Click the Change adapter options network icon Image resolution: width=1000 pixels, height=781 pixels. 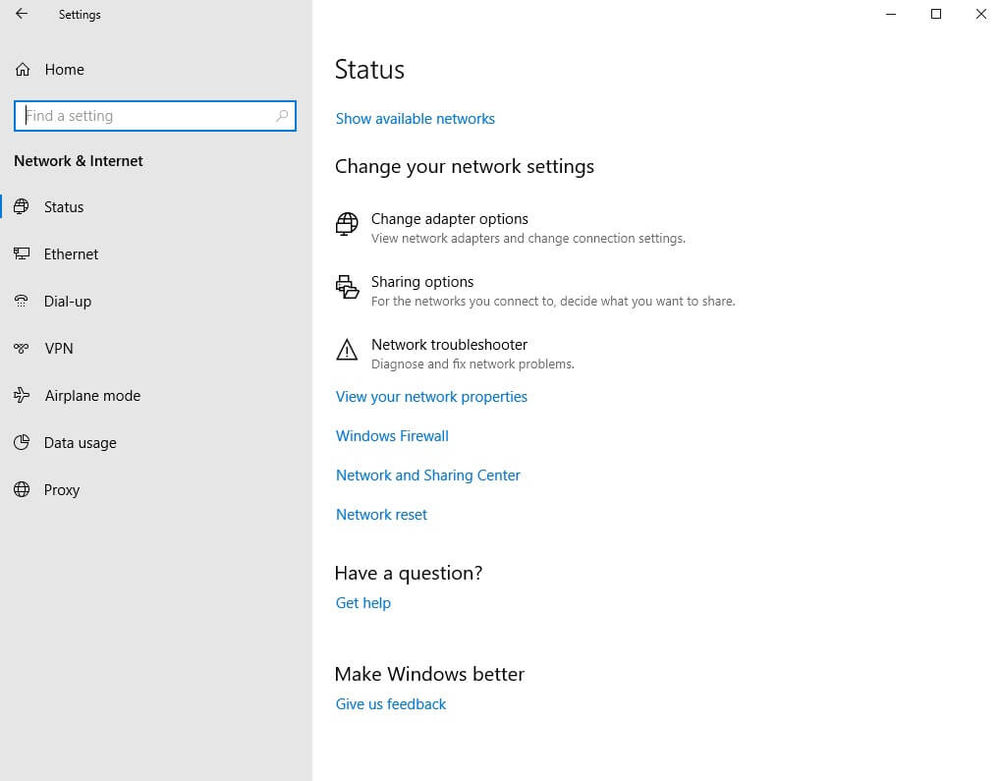point(347,224)
